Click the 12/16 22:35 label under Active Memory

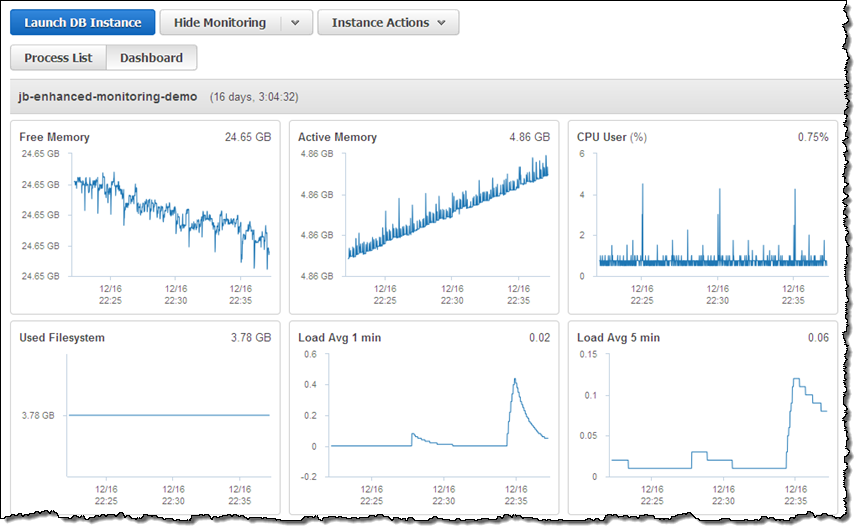518,295
